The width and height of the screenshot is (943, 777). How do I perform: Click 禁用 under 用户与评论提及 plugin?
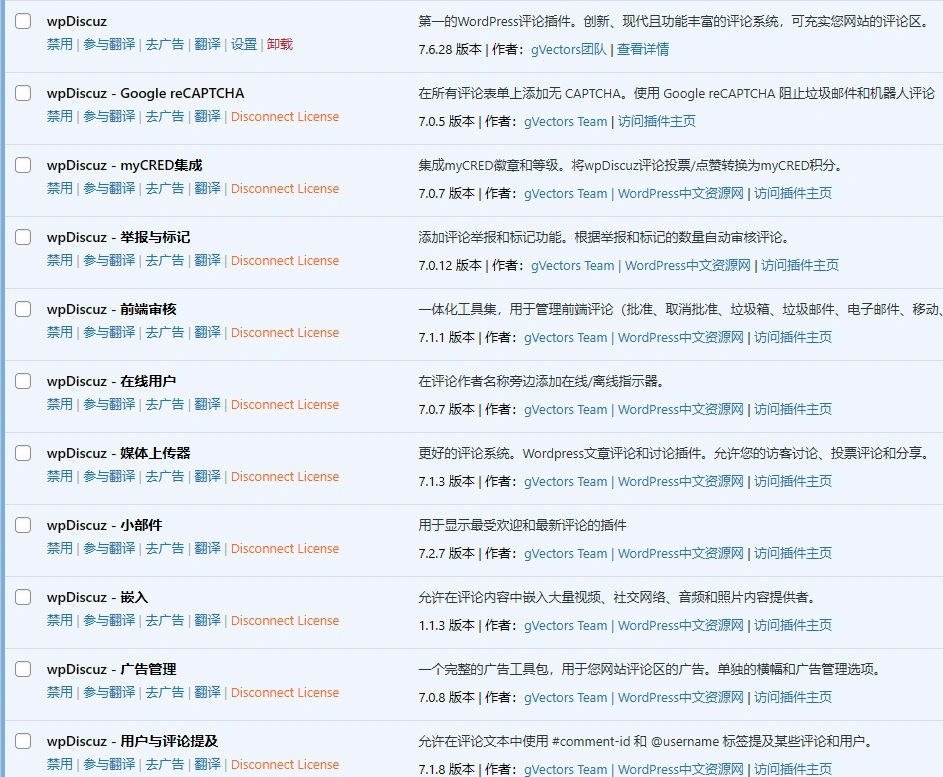pyautogui.click(x=60, y=764)
